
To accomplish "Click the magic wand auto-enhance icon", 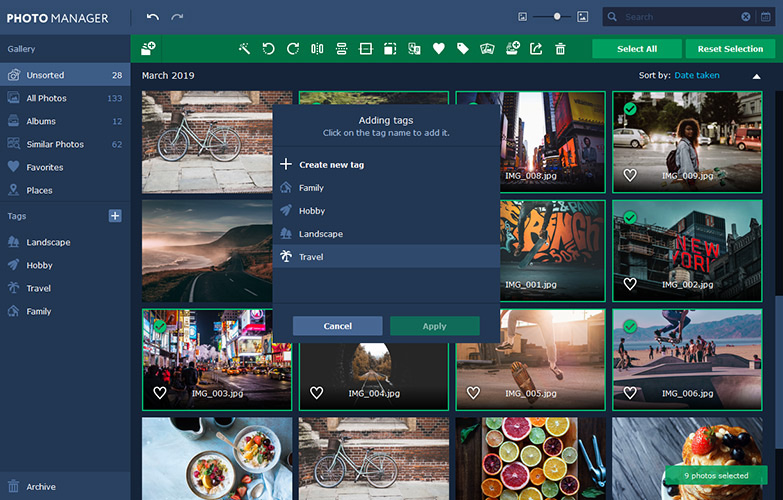I will pos(244,48).
